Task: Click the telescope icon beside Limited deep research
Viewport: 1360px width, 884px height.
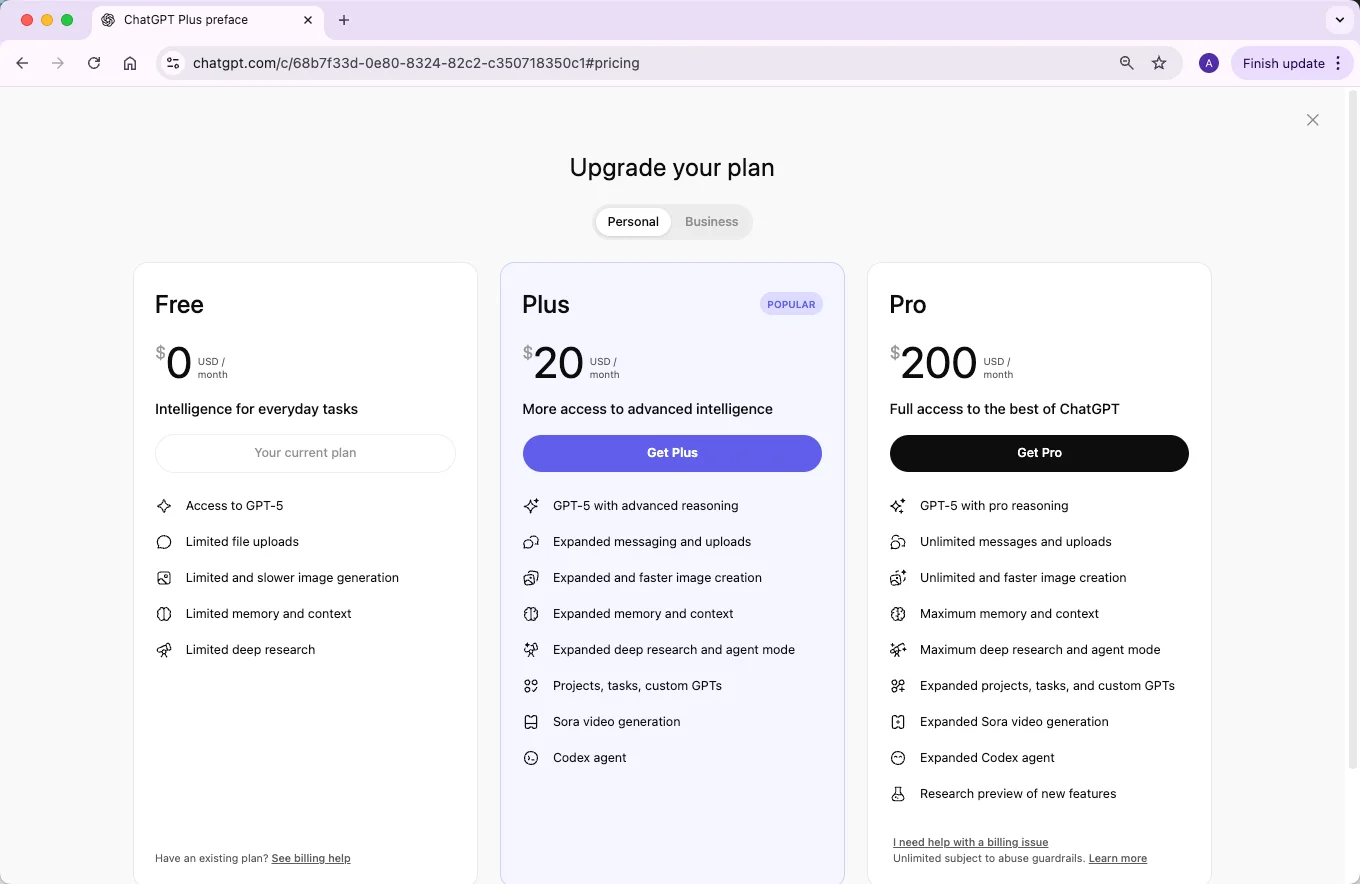Action: click(164, 650)
